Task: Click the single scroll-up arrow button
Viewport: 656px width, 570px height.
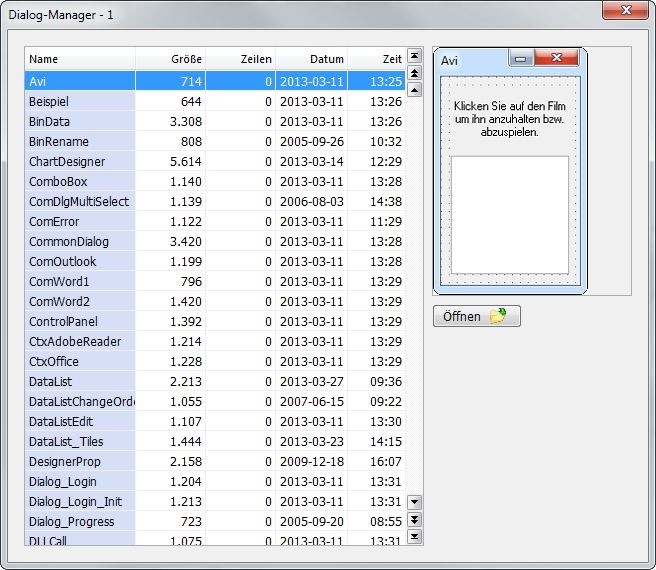Action: [415, 89]
